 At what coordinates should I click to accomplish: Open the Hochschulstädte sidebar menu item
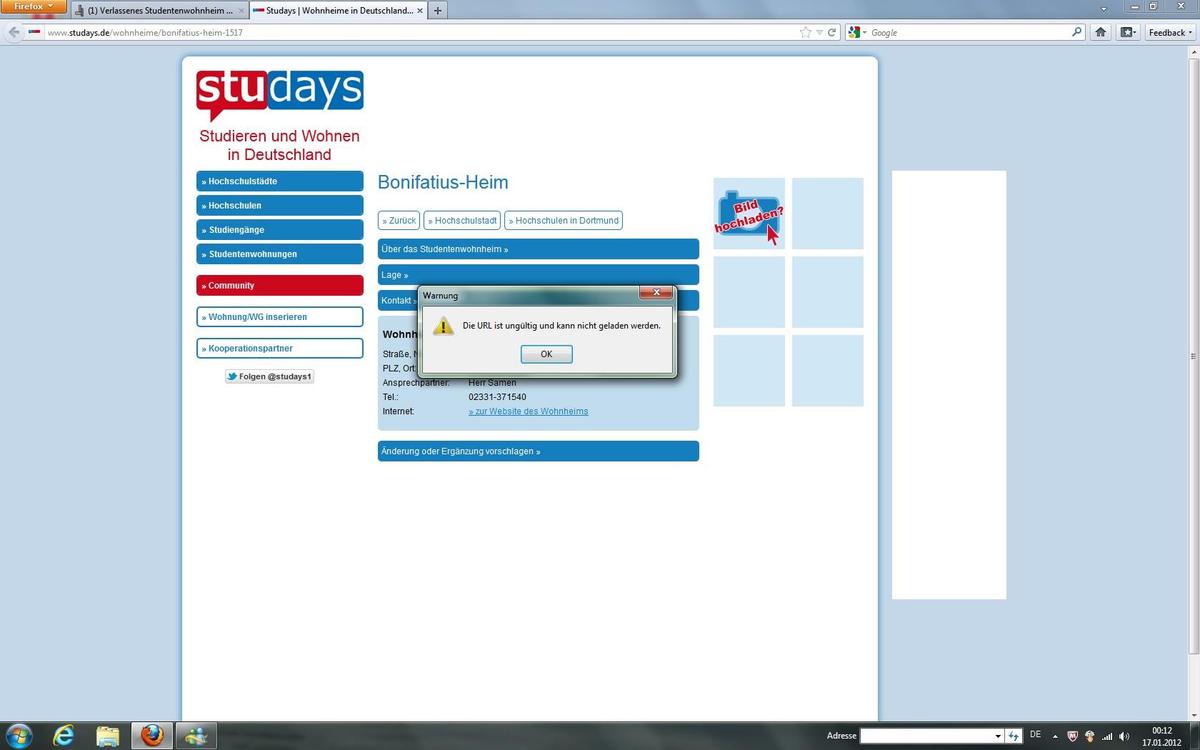pyautogui.click(x=279, y=181)
